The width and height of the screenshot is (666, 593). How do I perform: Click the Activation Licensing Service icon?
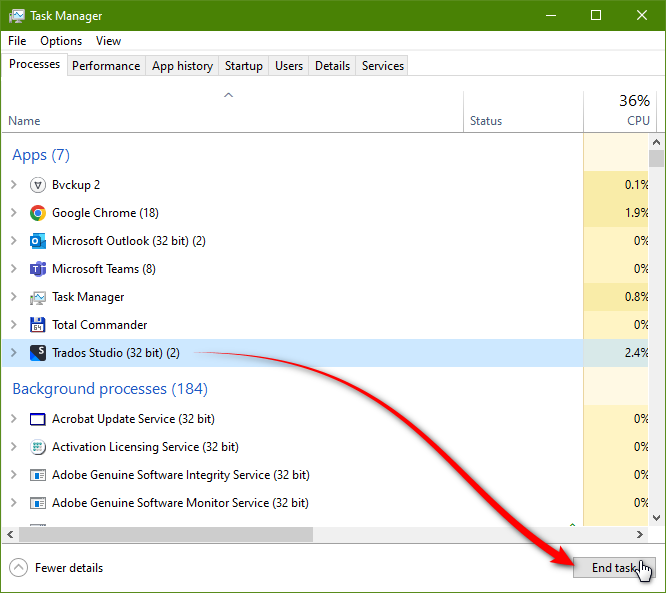click(x=38, y=447)
